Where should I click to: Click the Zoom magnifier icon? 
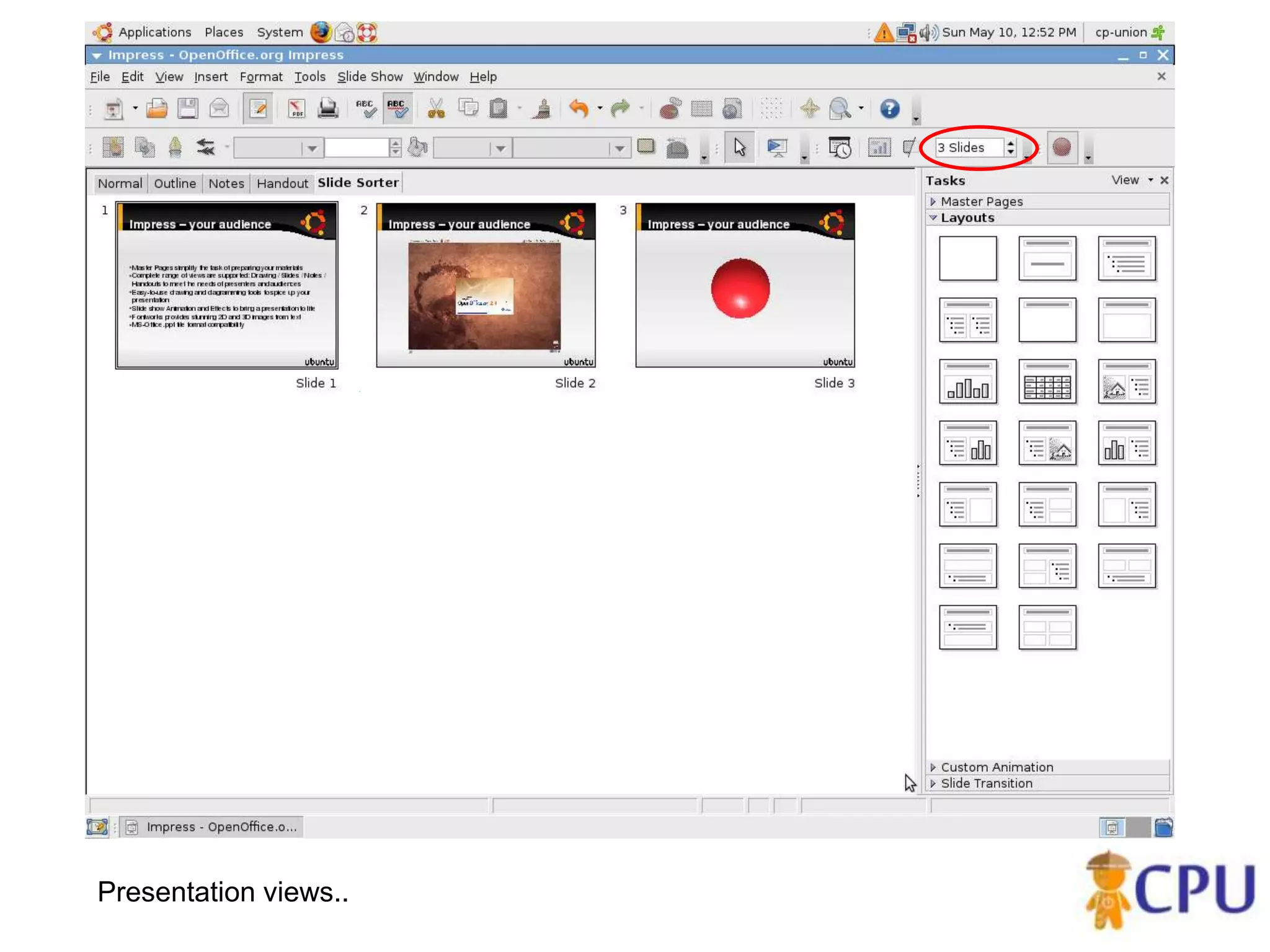coord(840,109)
